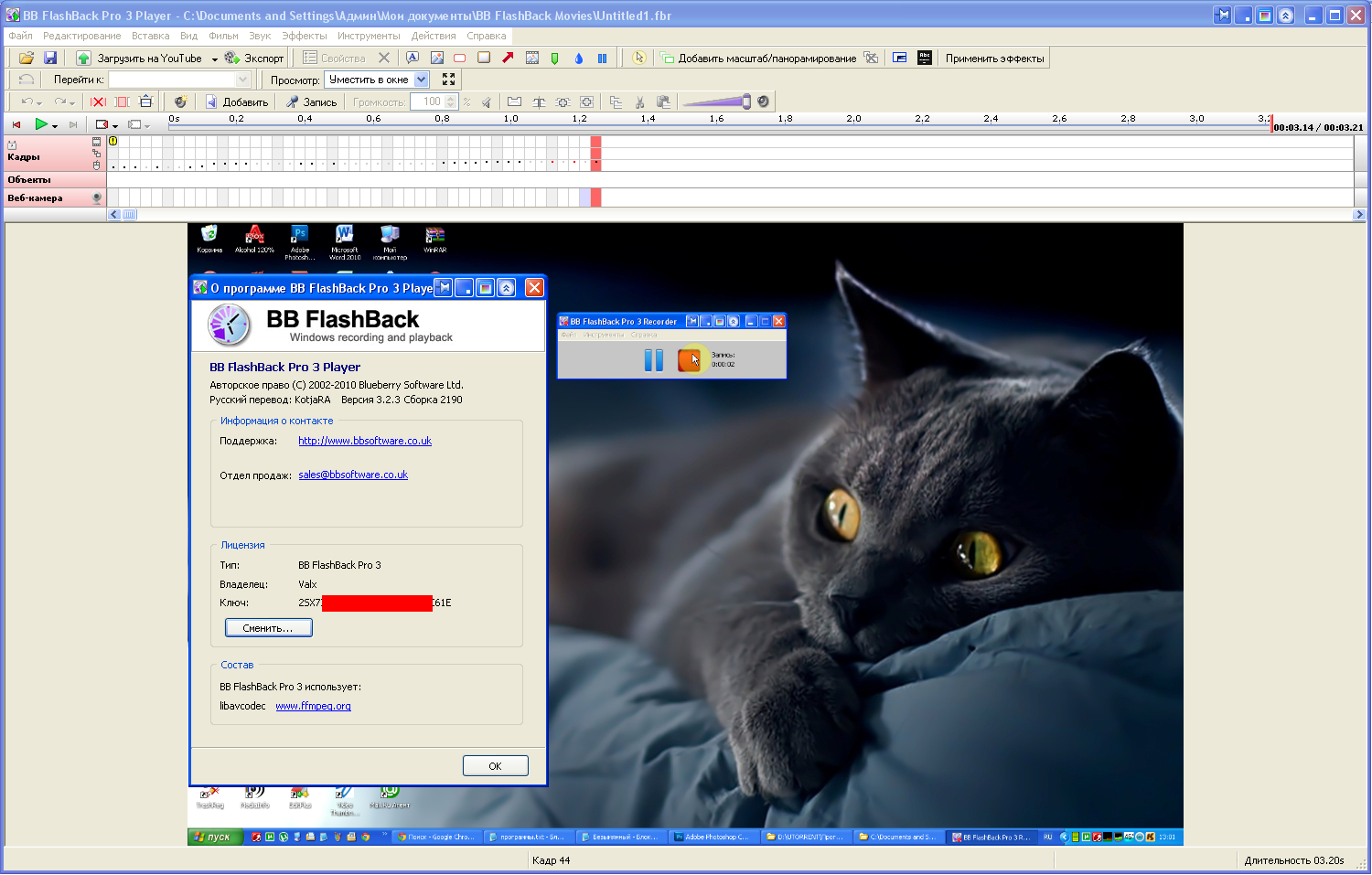Click the blue pause marker icon in toolbar
The height and width of the screenshot is (875, 1372).
[x=602, y=58]
